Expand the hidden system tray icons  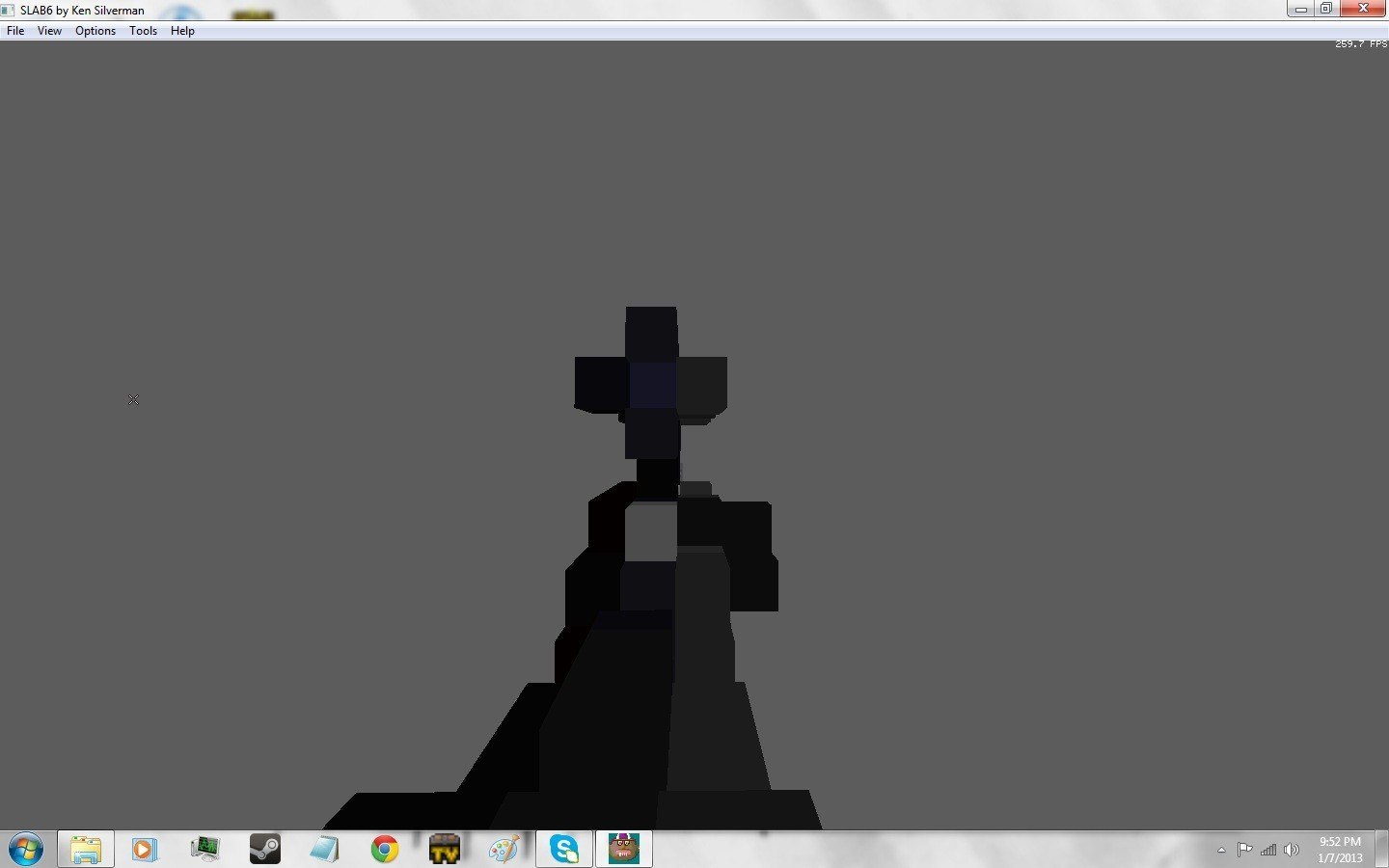click(x=1221, y=850)
